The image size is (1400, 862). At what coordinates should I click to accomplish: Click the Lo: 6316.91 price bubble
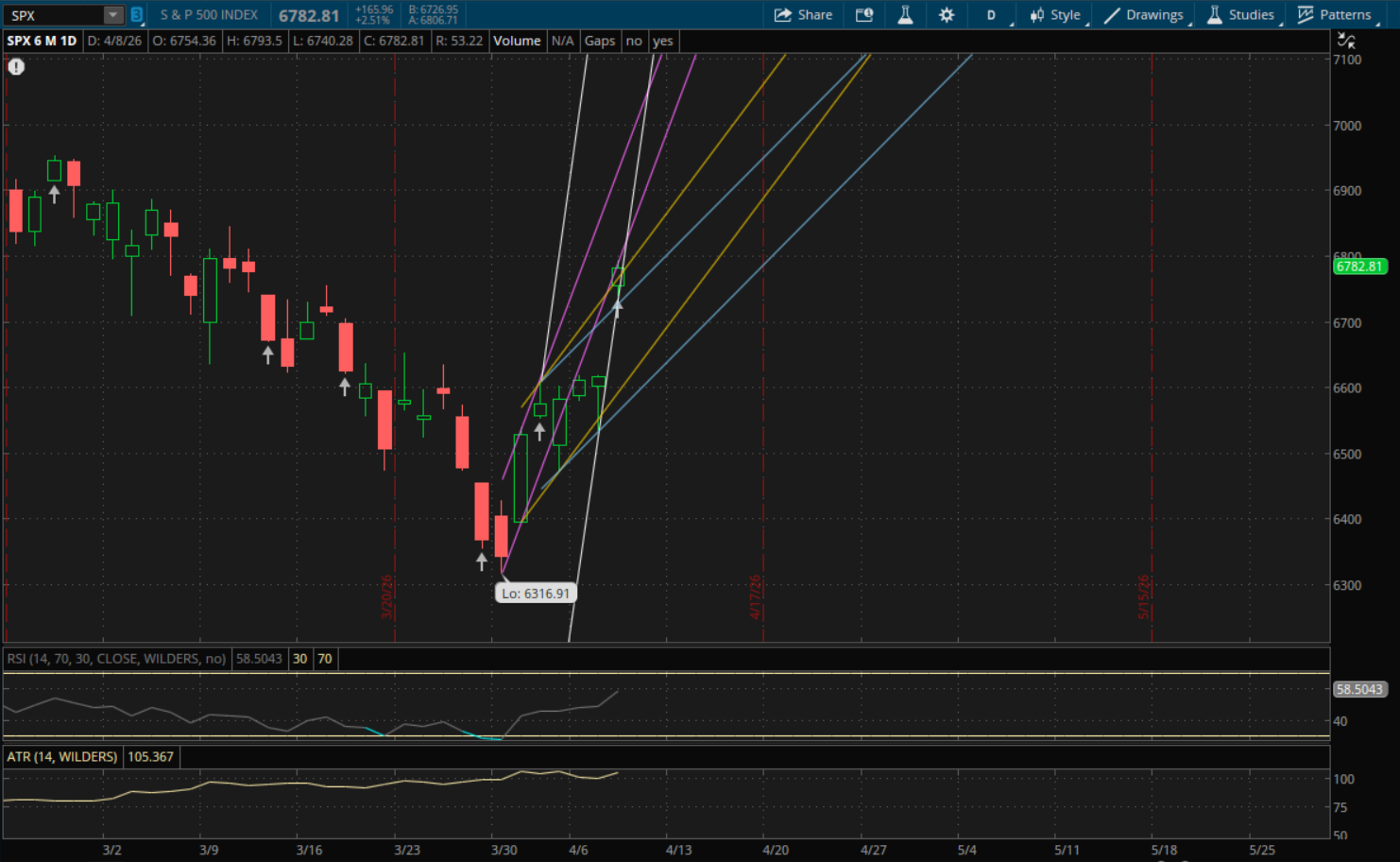click(x=536, y=594)
